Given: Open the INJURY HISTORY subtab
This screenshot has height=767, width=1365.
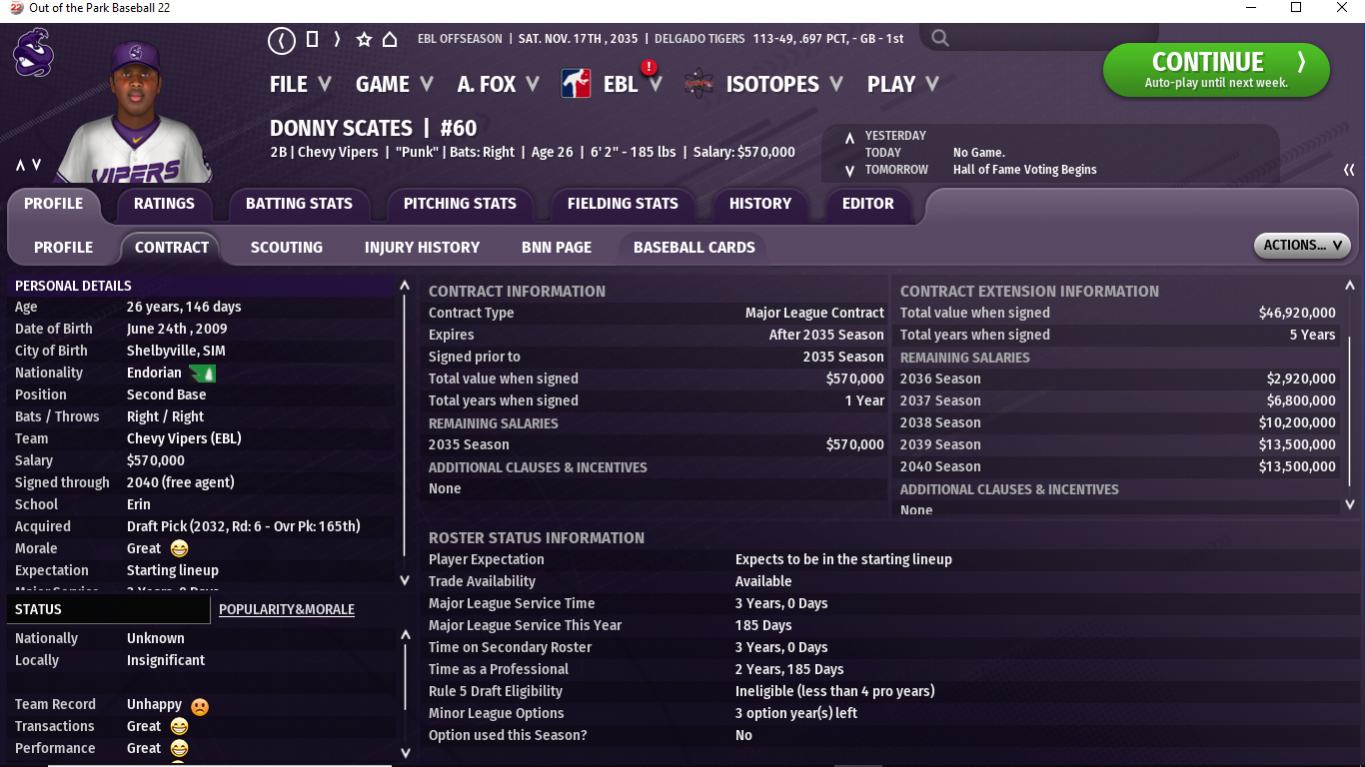Looking at the screenshot, I should pyautogui.click(x=422, y=247).
